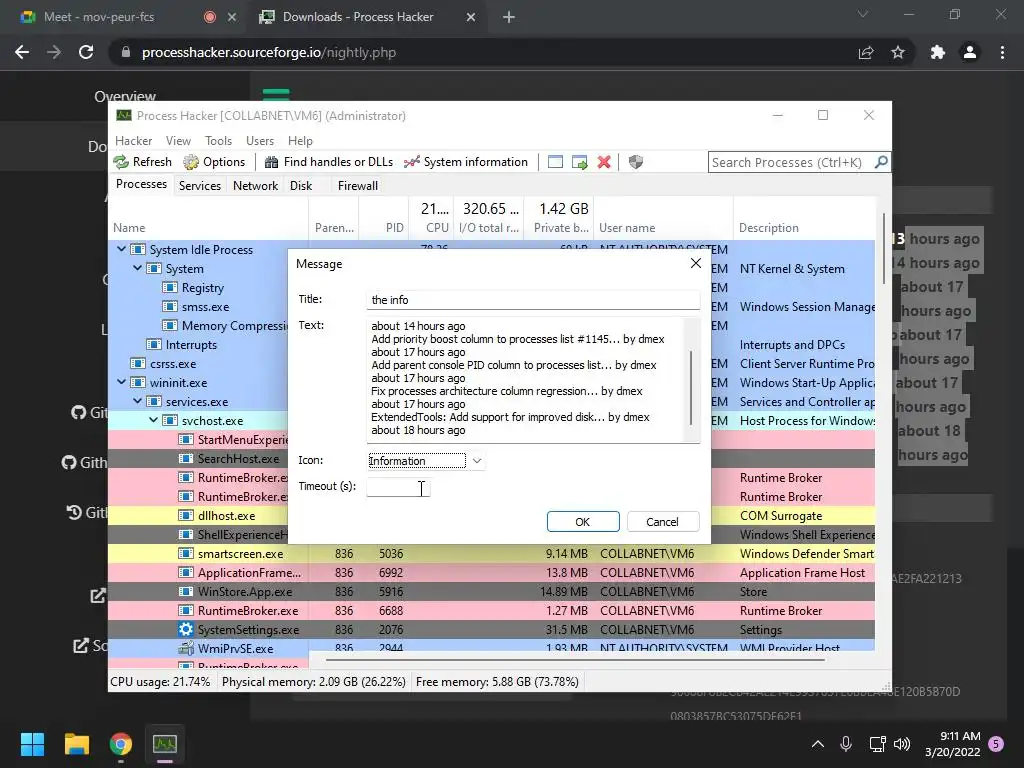This screenshot has height=768, width=1024.
Task: Click Process Hacker taskbar icon
Action: [165, 744]
